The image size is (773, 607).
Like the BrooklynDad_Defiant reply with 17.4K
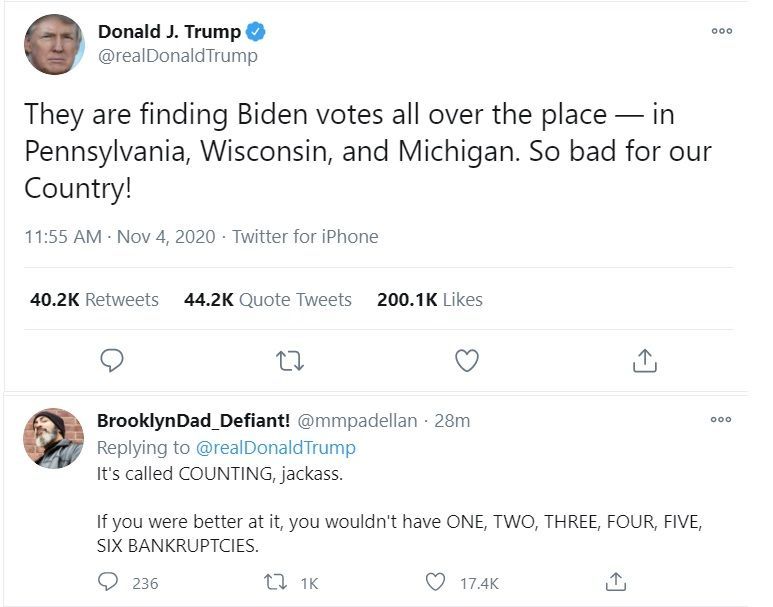click(435, 582)
